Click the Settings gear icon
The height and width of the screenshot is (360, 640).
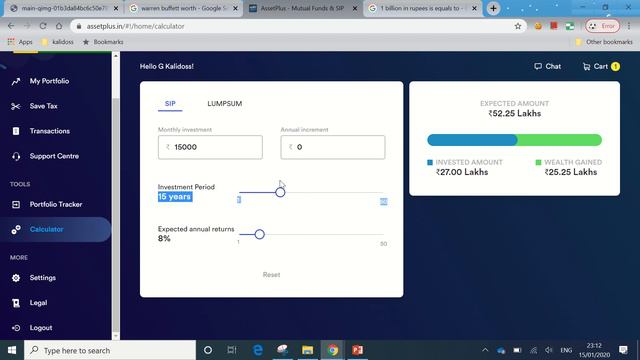click(16, 278)
